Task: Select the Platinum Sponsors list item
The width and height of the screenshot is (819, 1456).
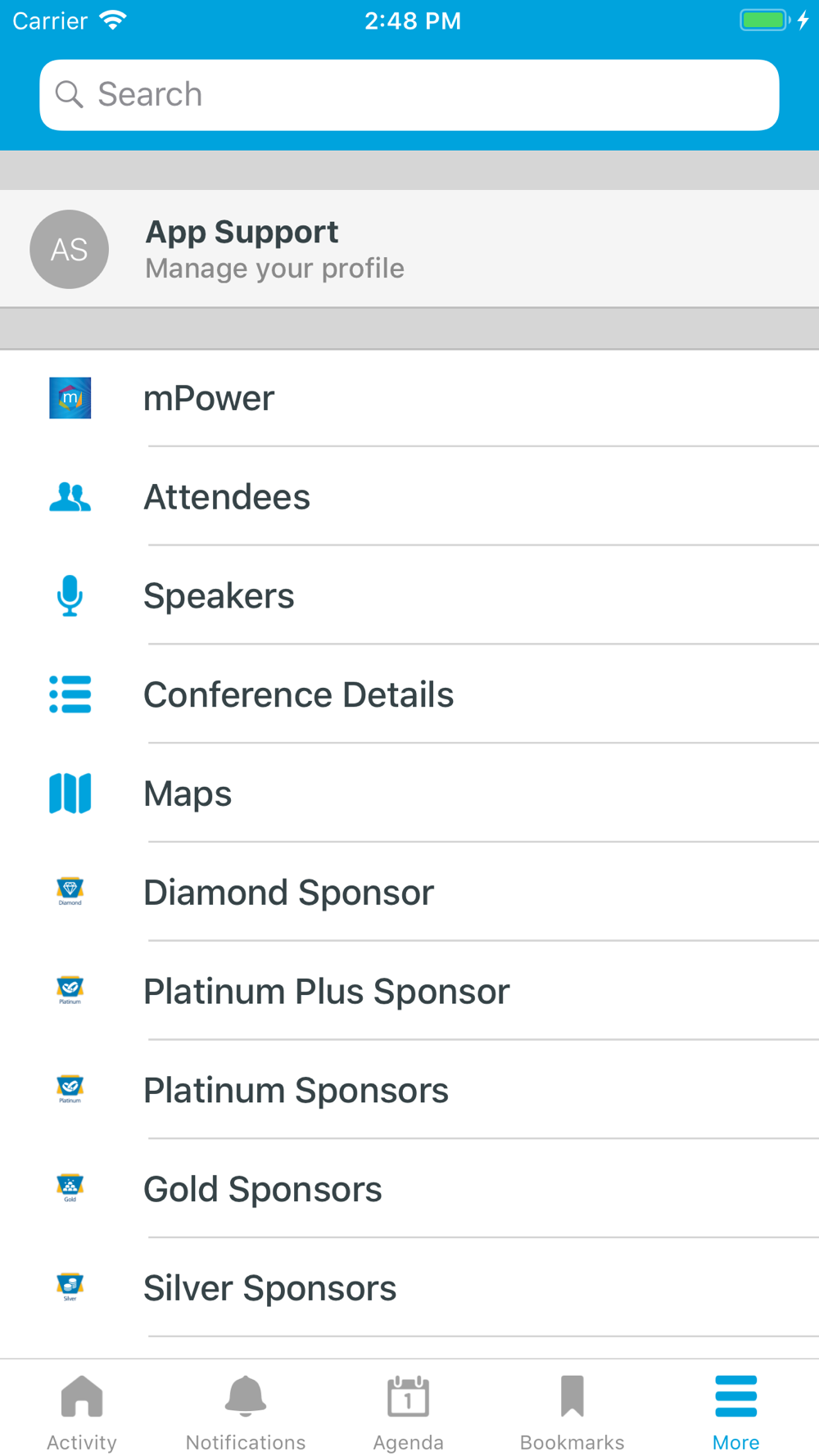Action: click(409, 1090)
